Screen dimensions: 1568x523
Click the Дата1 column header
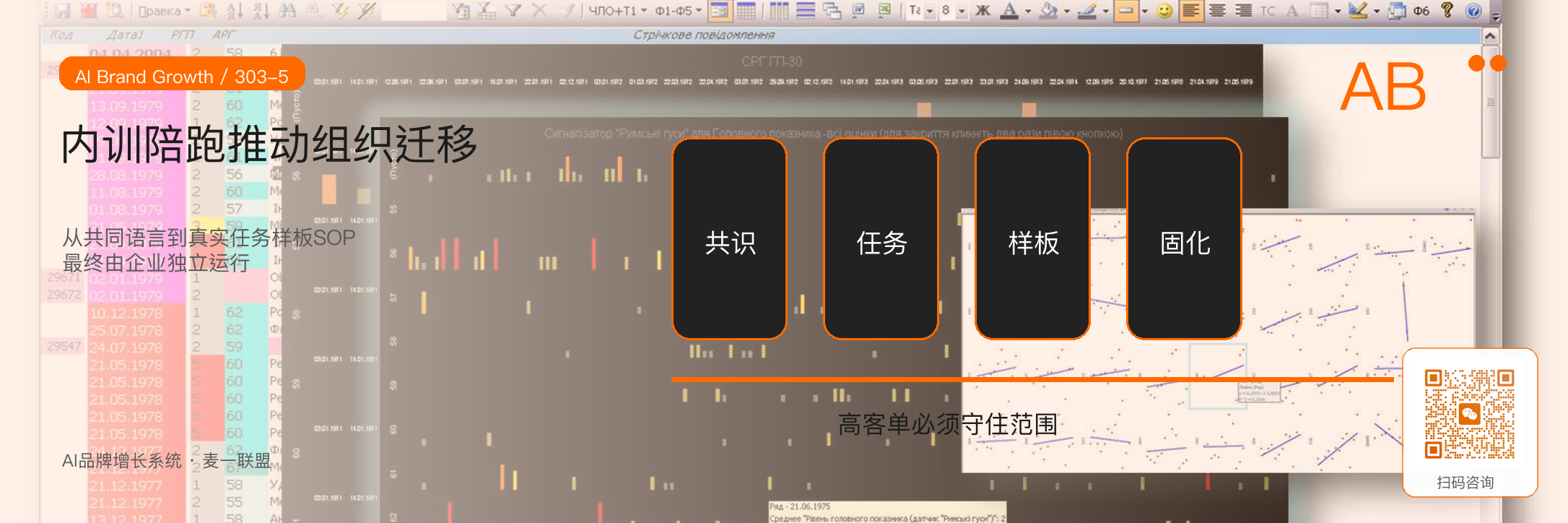click(x=125, y=35)
